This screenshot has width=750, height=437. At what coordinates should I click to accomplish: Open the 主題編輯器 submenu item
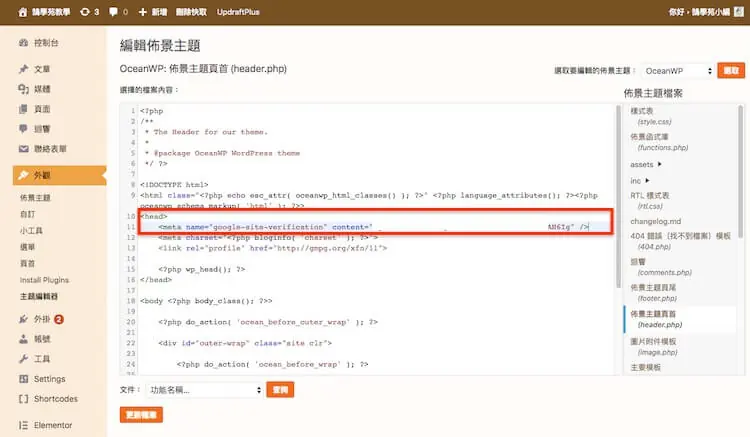[x=39, y=296]
